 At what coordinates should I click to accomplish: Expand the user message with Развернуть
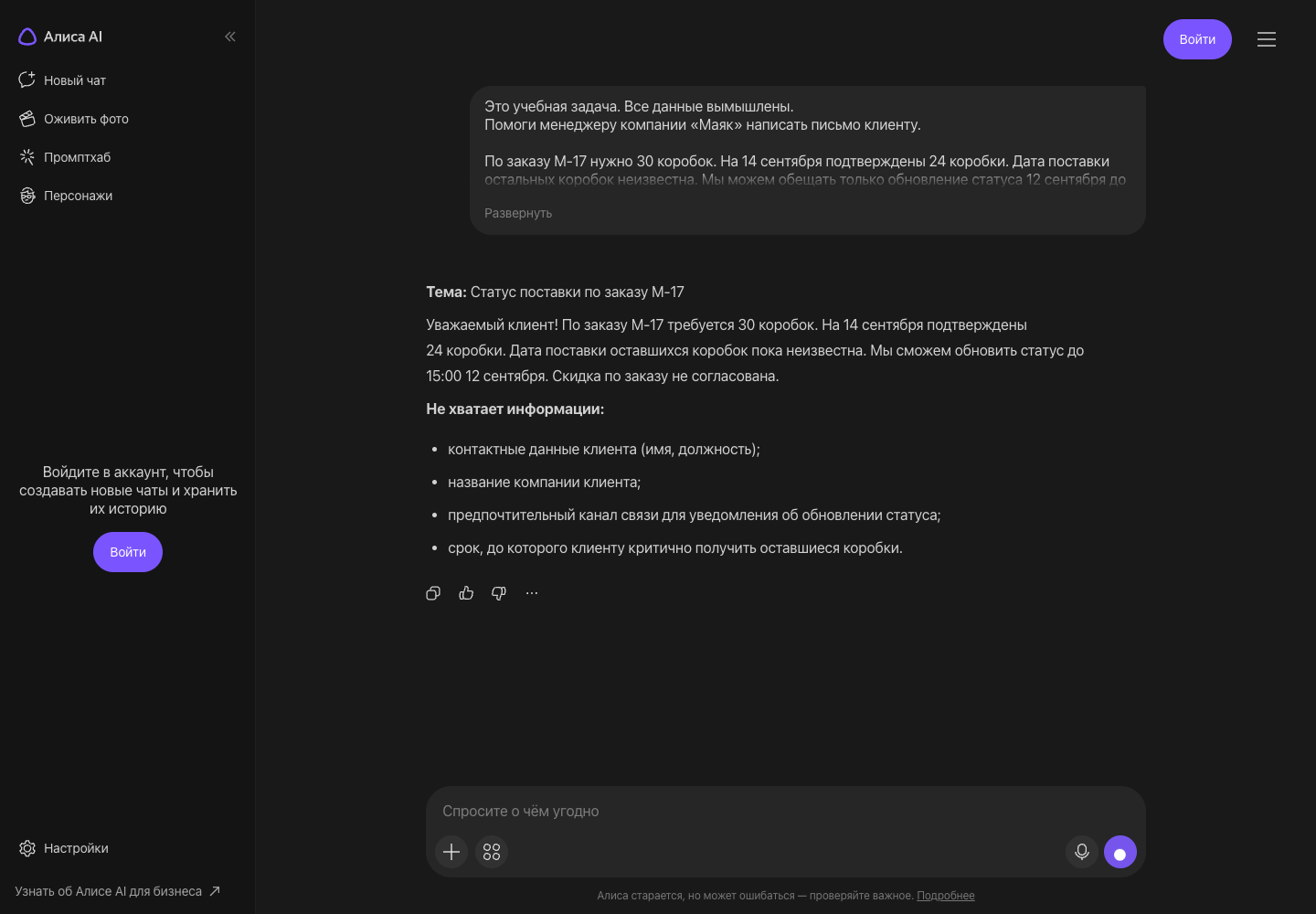(518, 213)
